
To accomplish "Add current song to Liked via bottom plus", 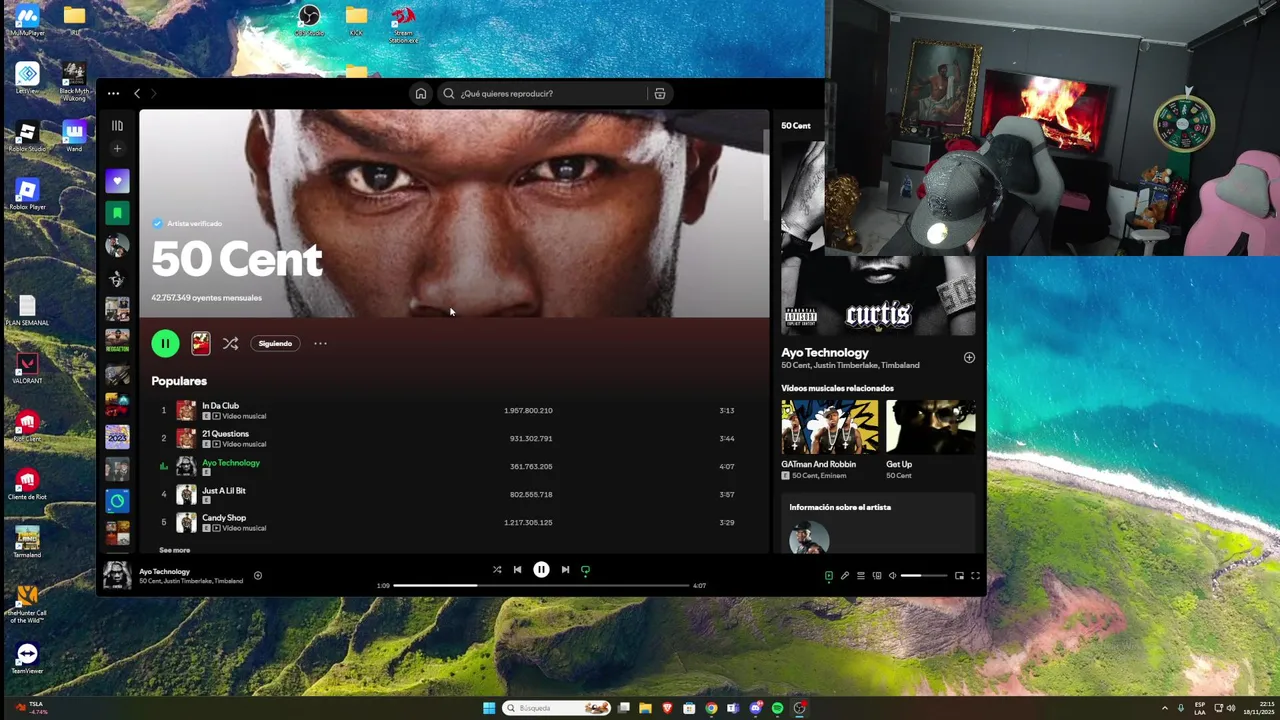I will 258,575.
